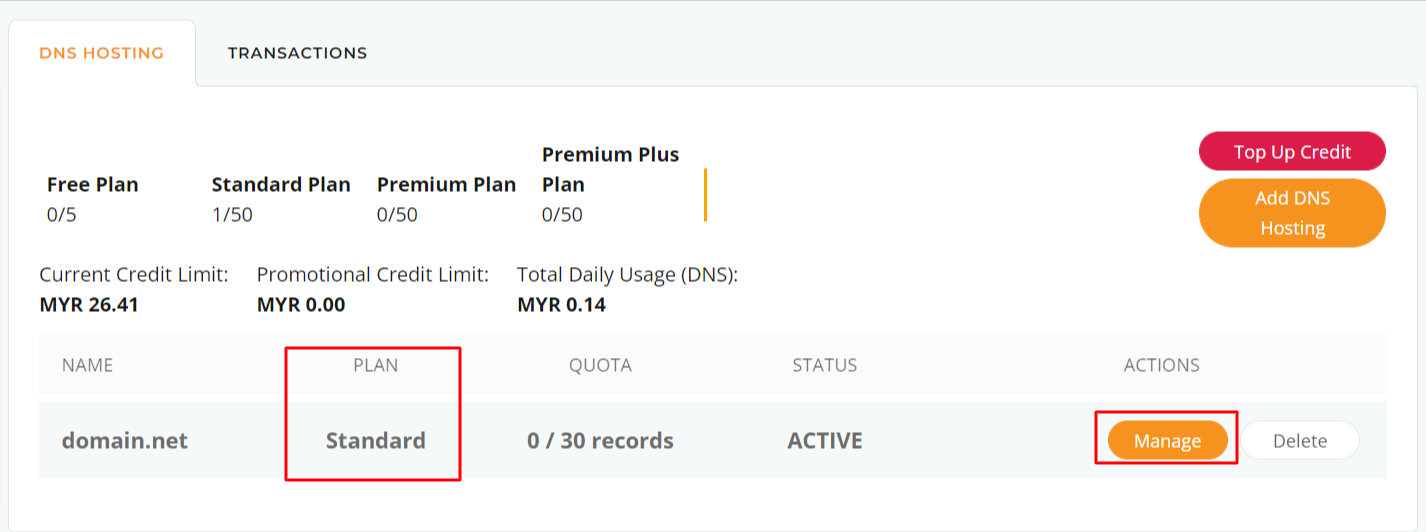Click the Top Up Credit button
The height and width of the screenshot is (532, 1426).
click(1292, 152)
